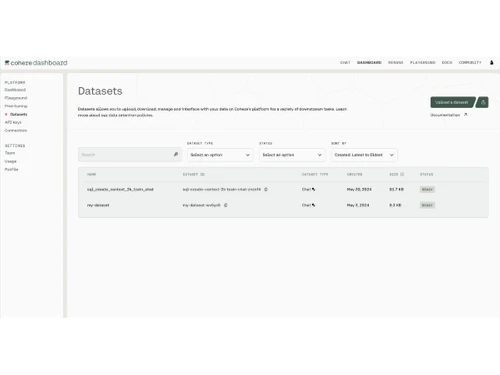500x375 pixels.
Task: Copy the my-dataset dataset ID
Action: pyautogui.click(x=226, y=205)
